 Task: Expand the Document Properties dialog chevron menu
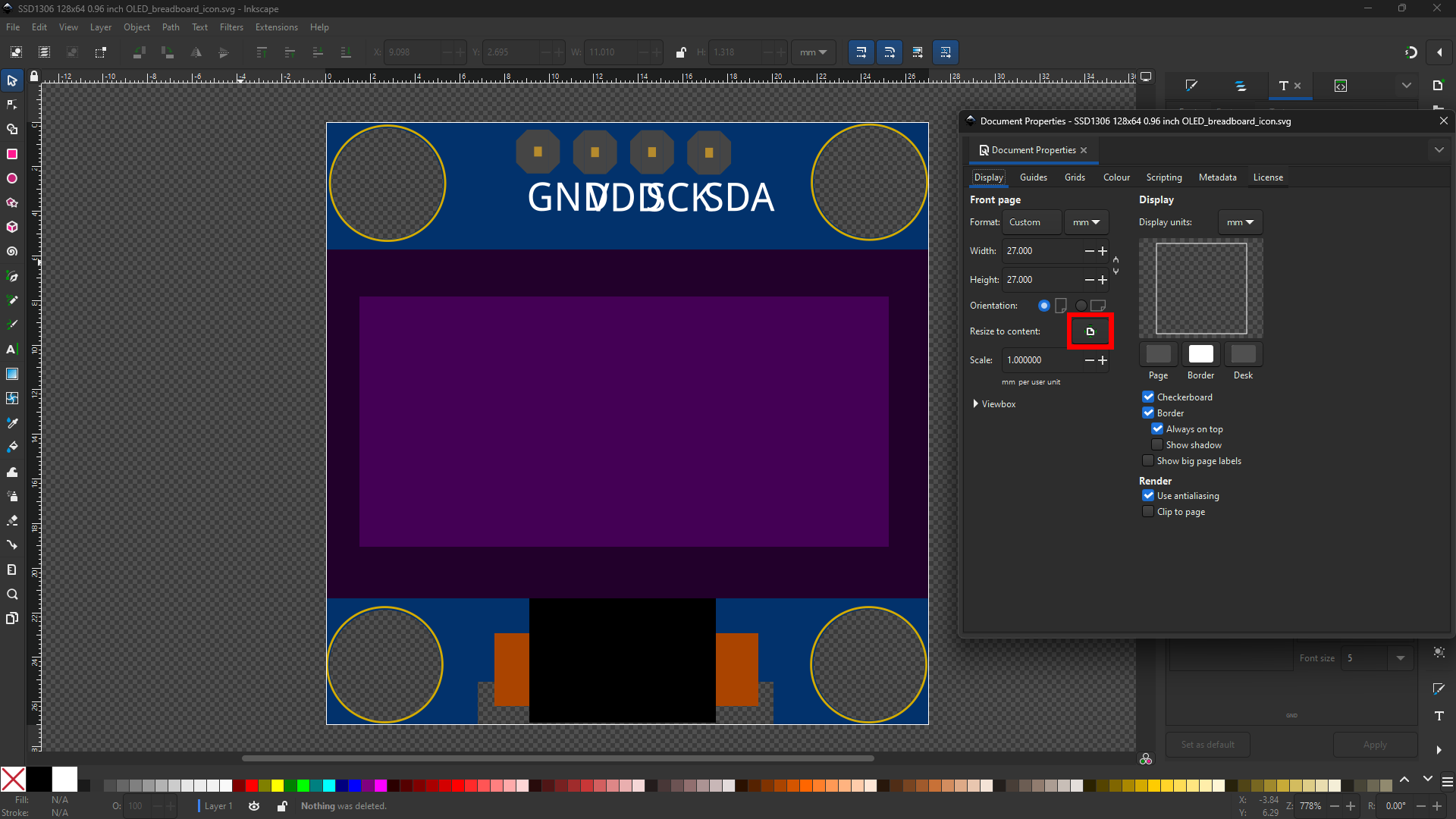[1439, 150]
